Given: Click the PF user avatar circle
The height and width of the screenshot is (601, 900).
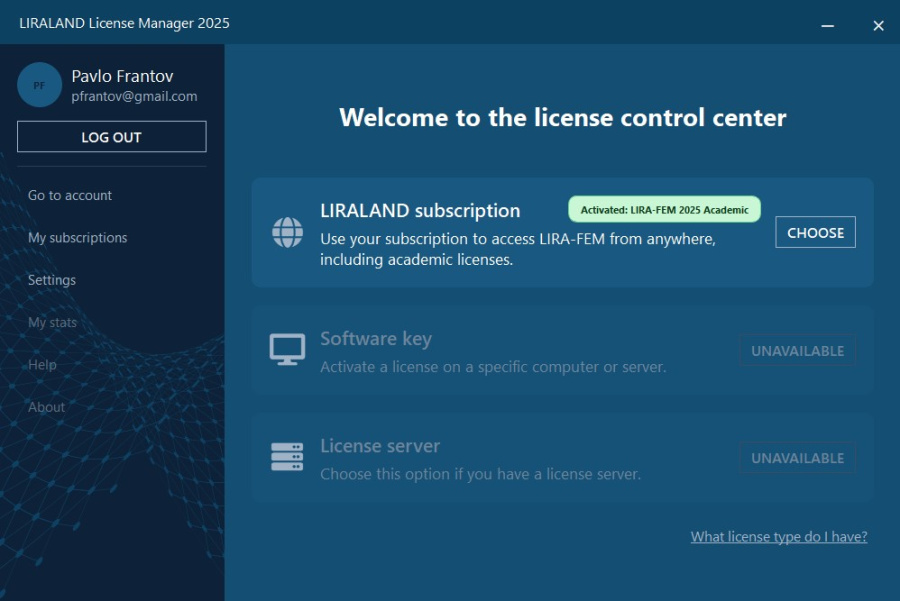Looking at the screenshot, I should (39, 85).
